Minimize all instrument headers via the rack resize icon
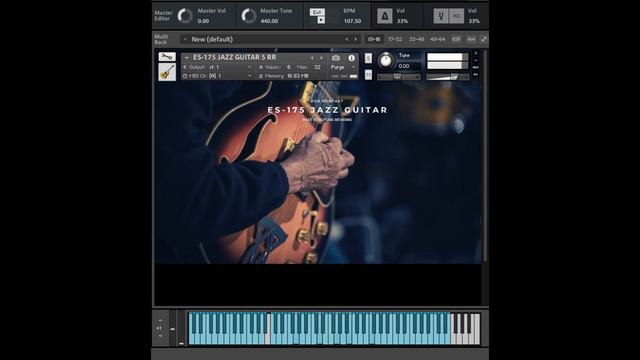The width and height of the screenshot is (640, 360). [x=483, y=39]
